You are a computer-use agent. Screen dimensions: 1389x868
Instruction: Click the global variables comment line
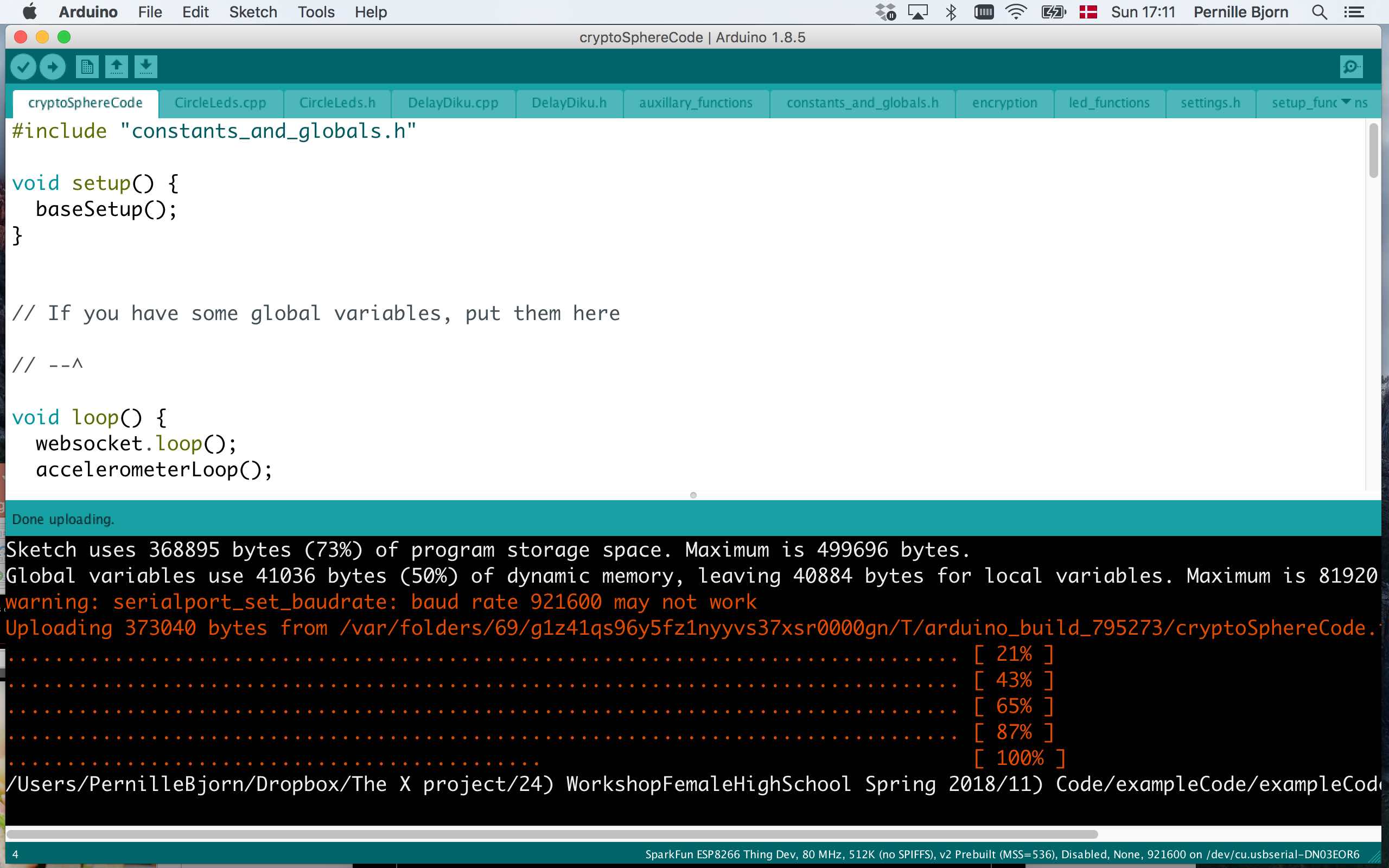[316, 314]
